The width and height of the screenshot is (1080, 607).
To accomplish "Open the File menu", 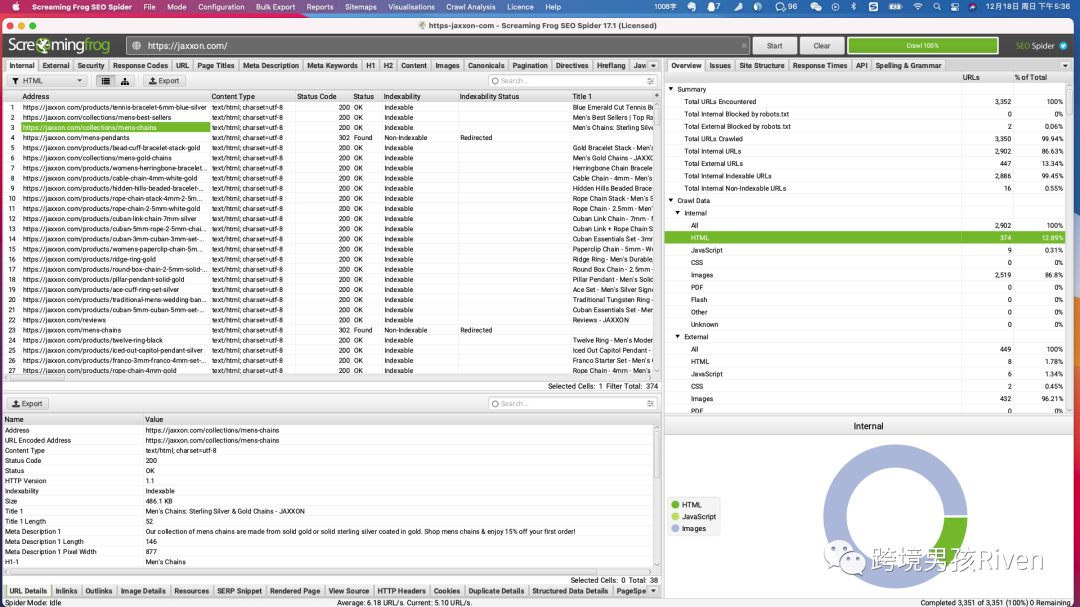I will (149, 7).
